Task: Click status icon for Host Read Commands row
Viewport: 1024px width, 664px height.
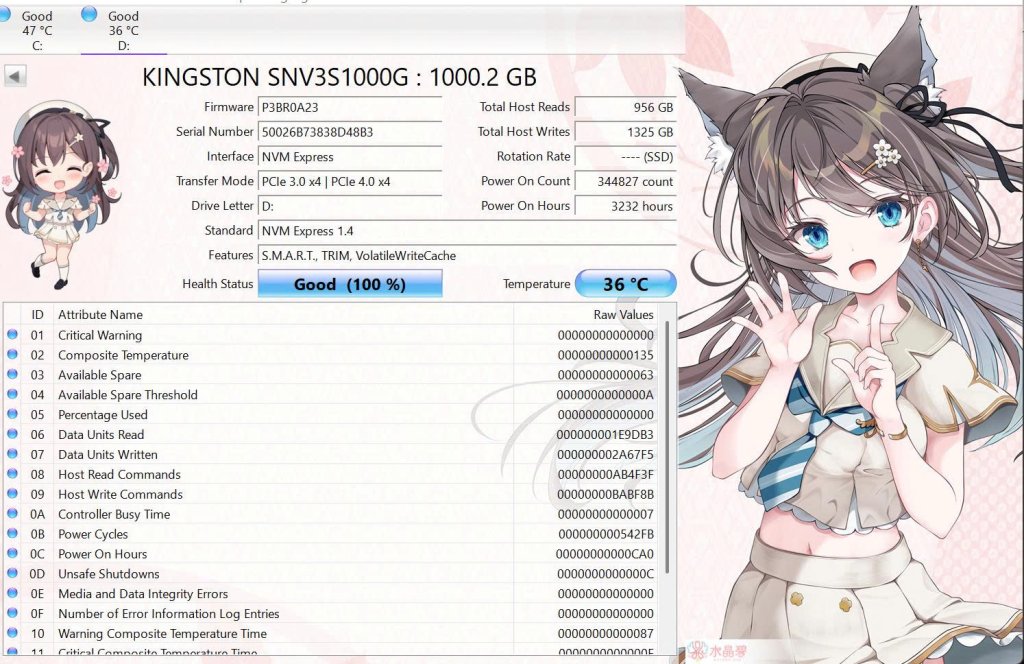Action: tap(12, 473)
